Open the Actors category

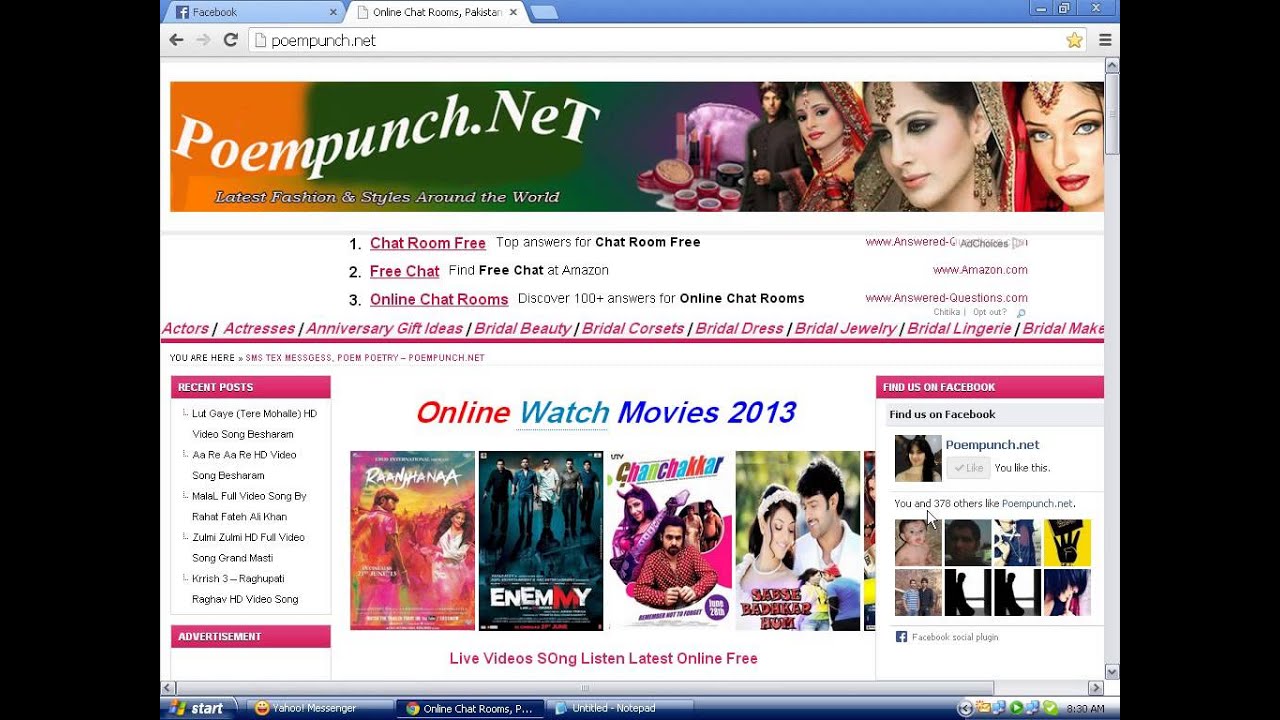(x=185, y=328)
